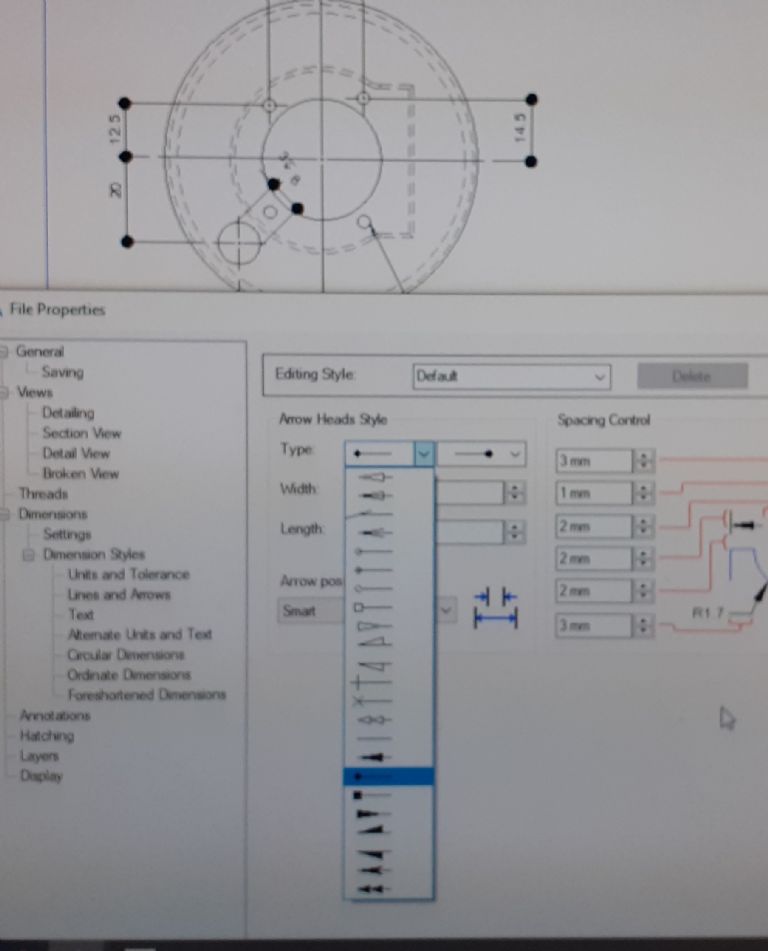Open Section View settings
768x951 pixels.
pos(82,433)
